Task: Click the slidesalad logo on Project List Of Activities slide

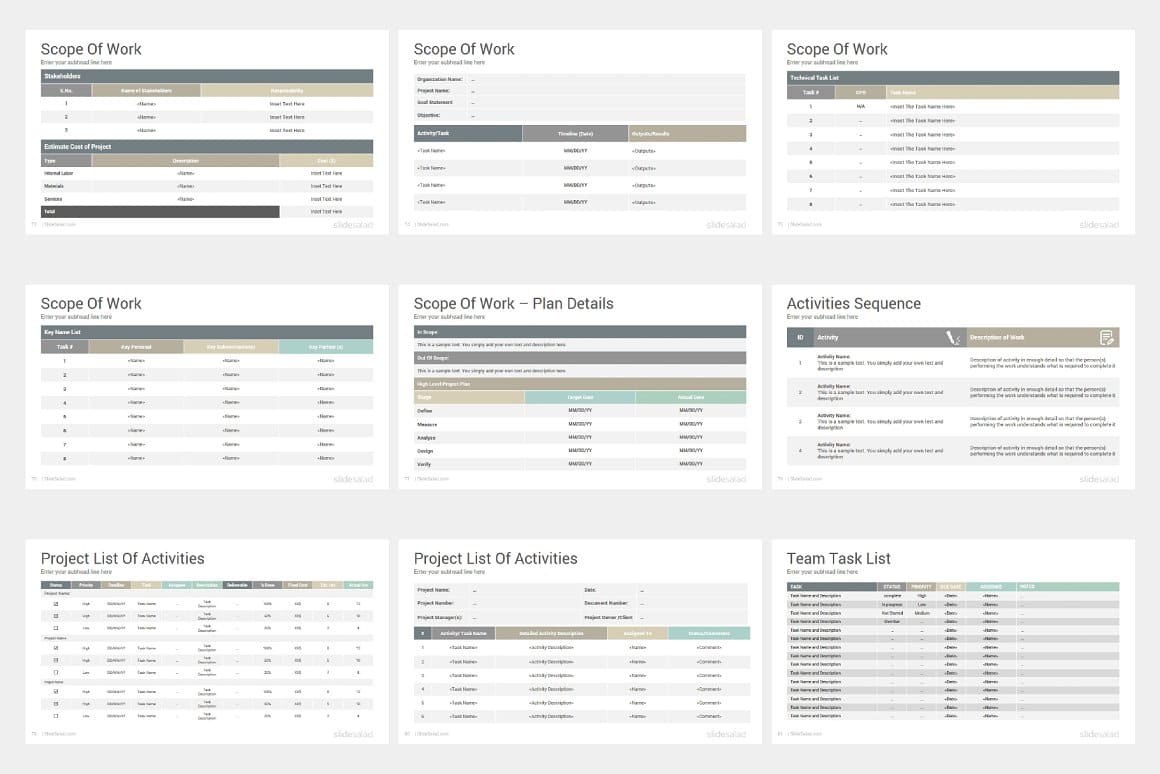Action: (352, 733)
